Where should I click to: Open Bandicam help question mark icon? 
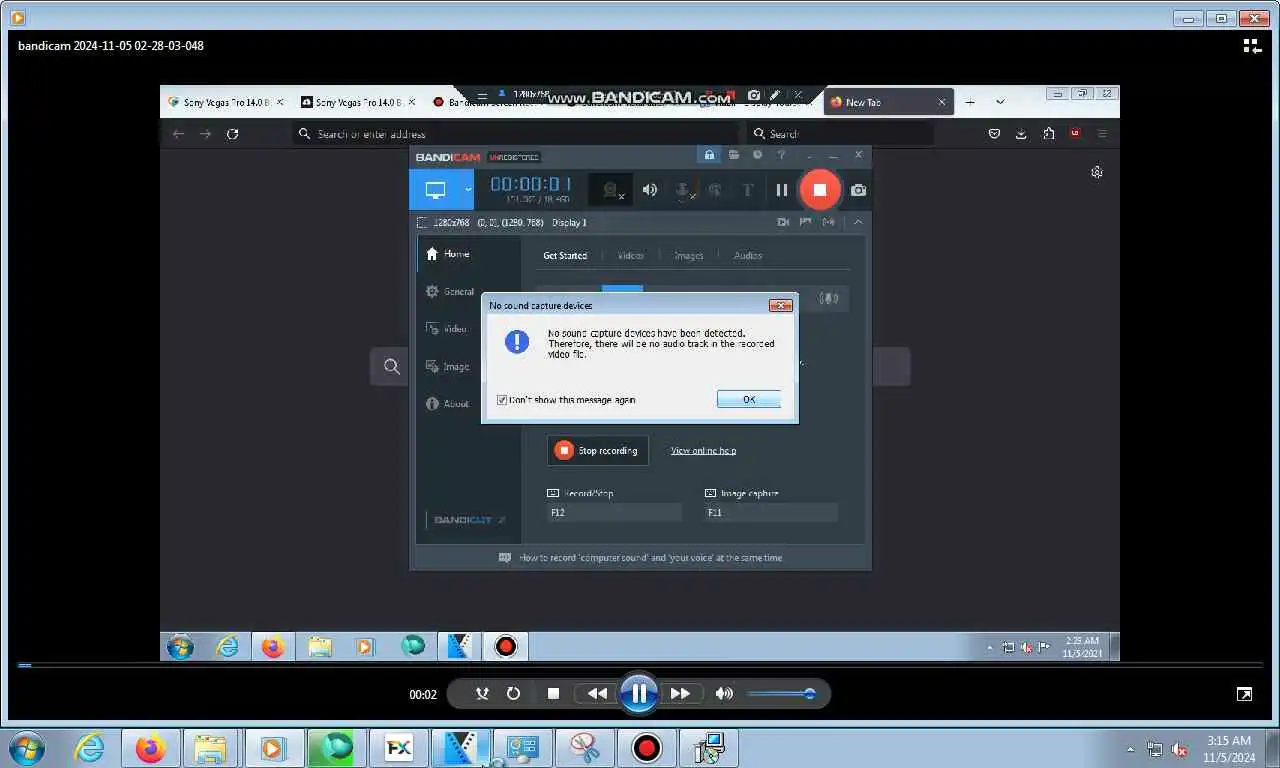tap(782, 155)
